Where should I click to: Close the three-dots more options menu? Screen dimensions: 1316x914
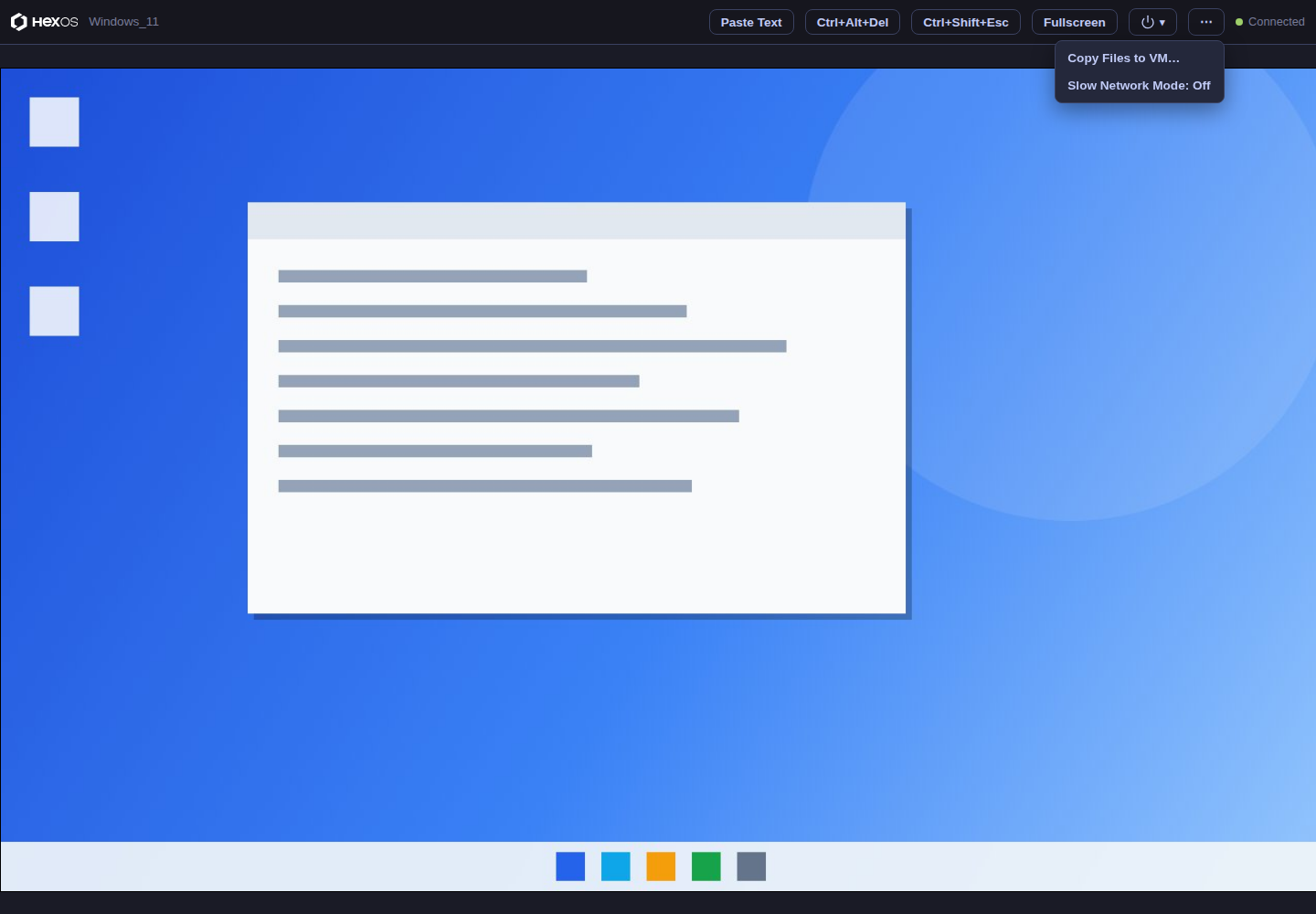1206,22
